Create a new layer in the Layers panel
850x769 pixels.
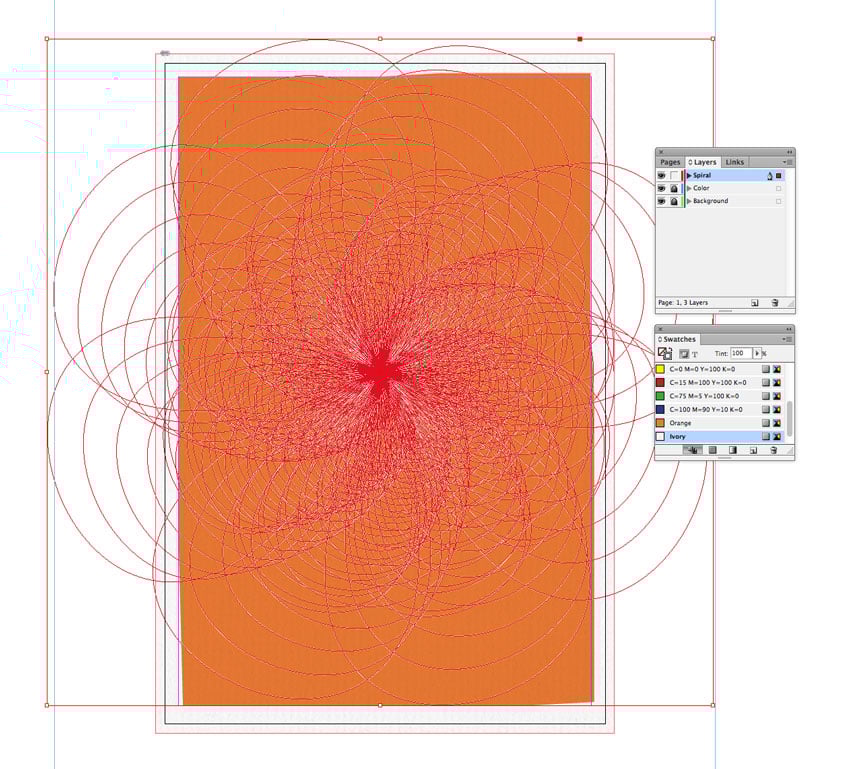(x=755, y=303)
